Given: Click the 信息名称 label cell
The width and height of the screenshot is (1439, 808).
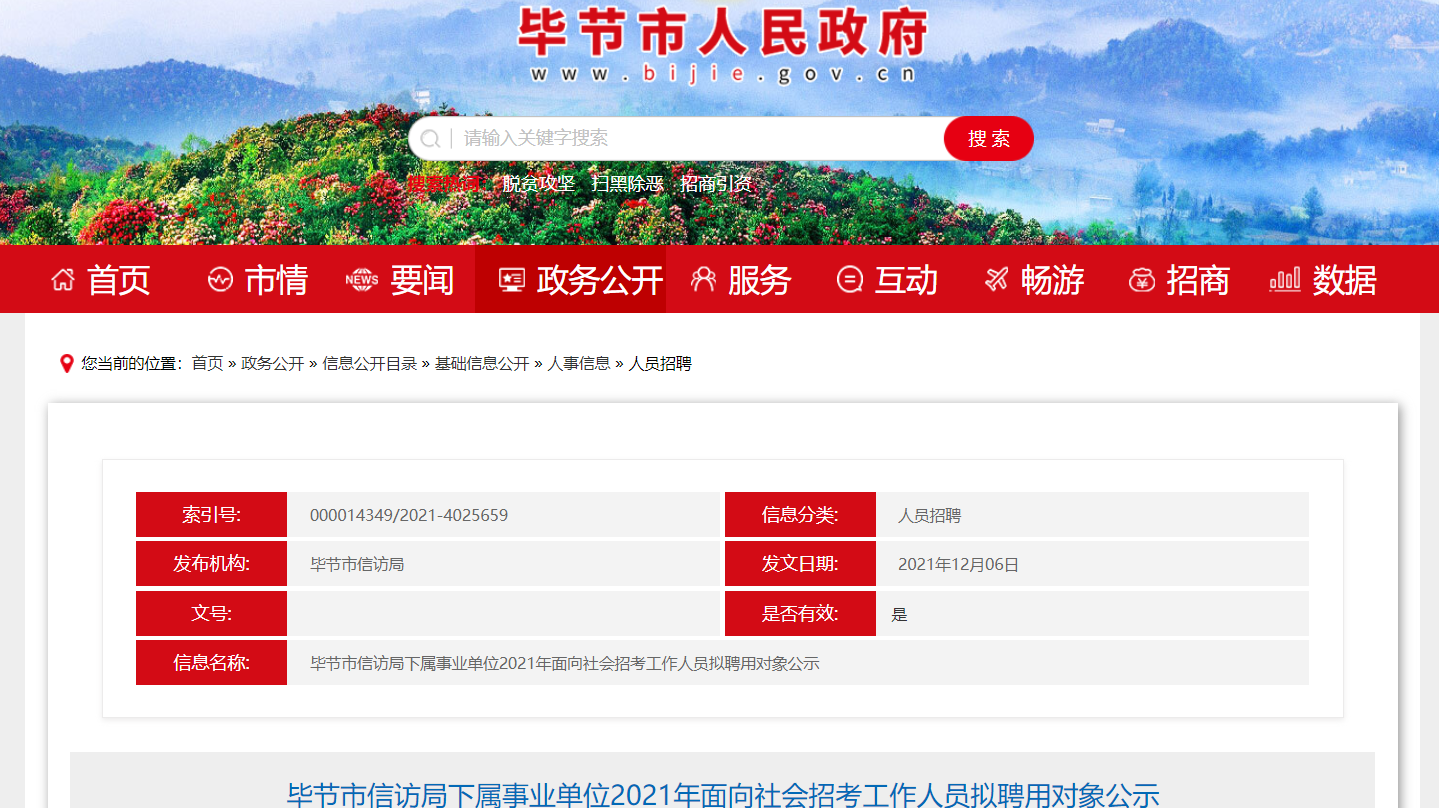Looking at the screenshot, I should pyautogui.click(x=211, y=662).
